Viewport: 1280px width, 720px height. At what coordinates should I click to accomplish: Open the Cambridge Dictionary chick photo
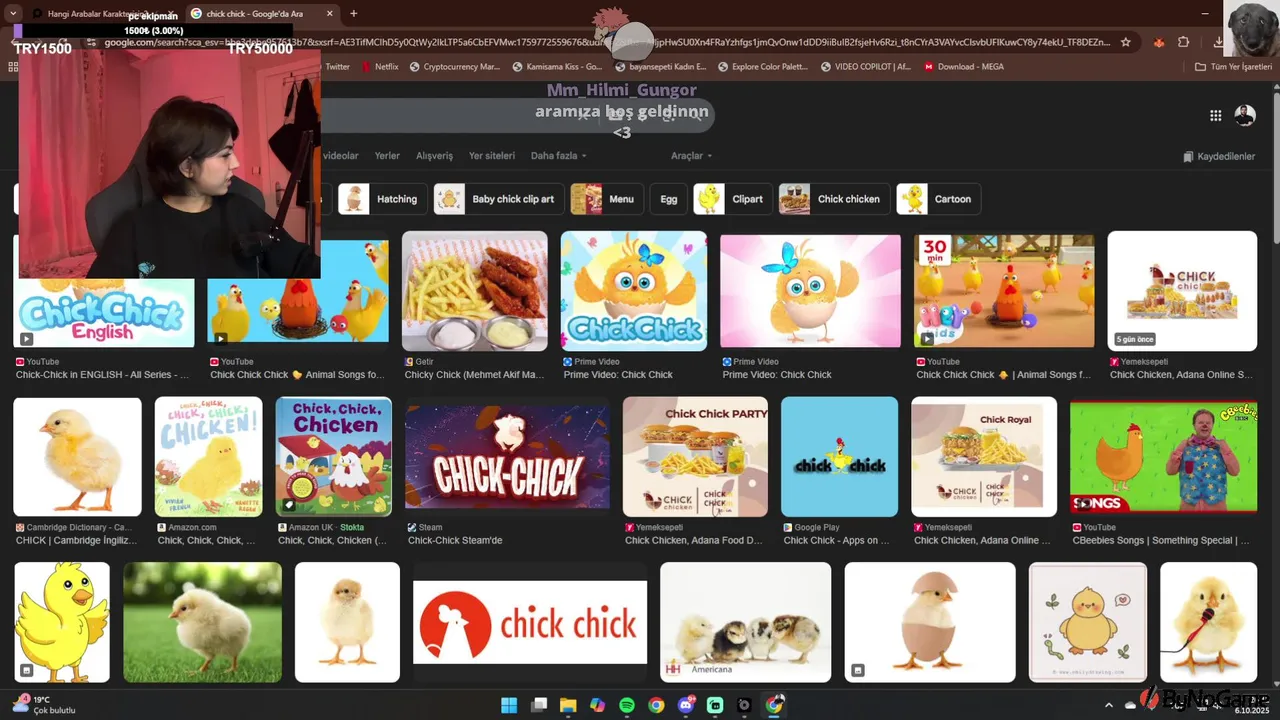coord(77,457)
